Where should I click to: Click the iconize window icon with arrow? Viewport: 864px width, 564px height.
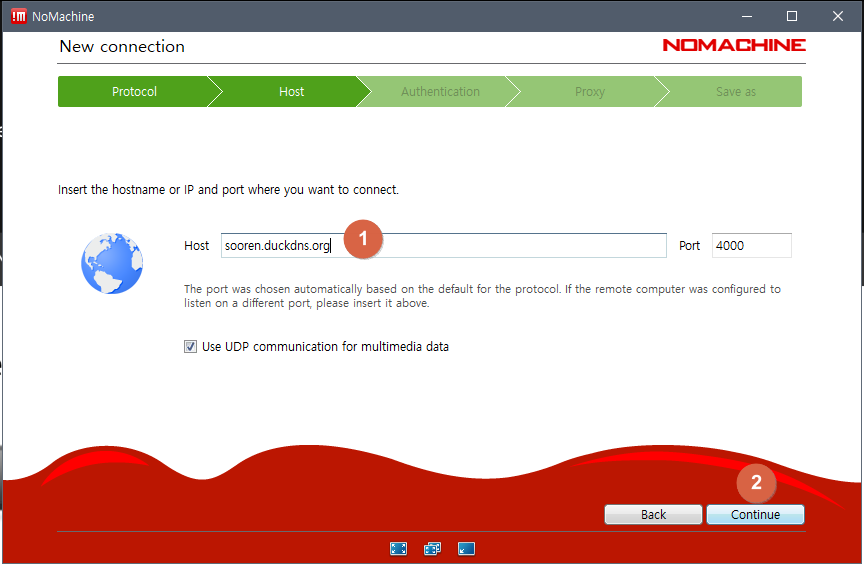click(466, 549)
